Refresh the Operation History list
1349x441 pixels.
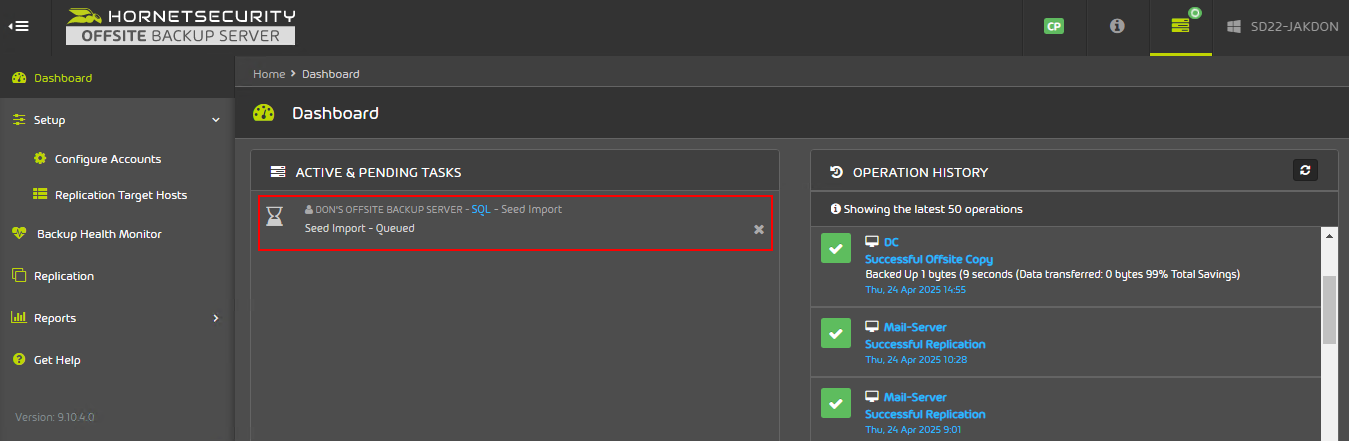pyautogui.click(x=1305, y=171)
